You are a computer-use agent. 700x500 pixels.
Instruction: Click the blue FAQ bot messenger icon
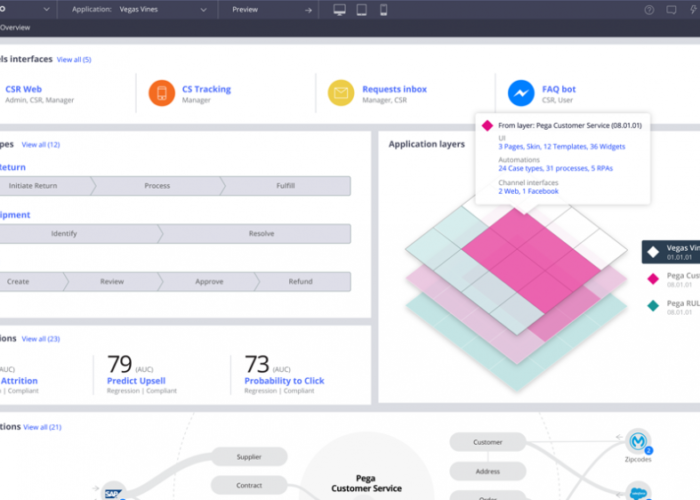point(521,93)
